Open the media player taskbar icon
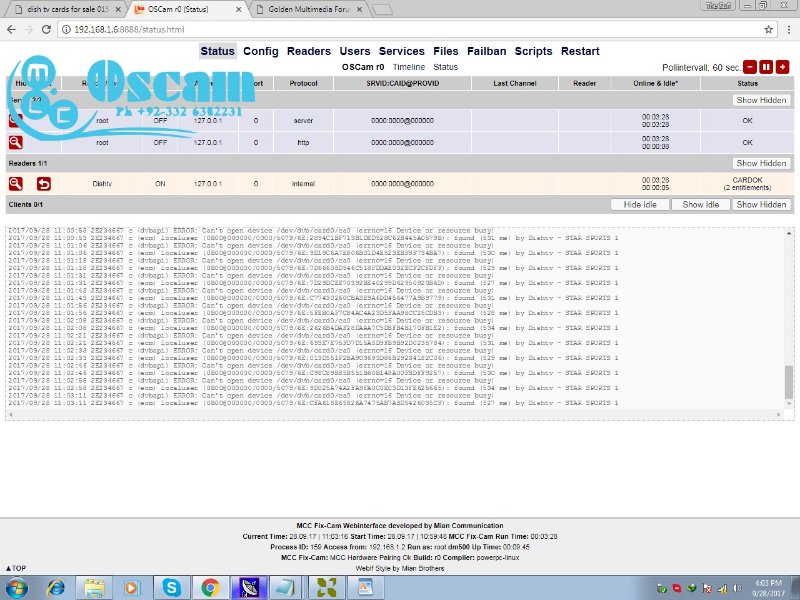 click(131, 588)
